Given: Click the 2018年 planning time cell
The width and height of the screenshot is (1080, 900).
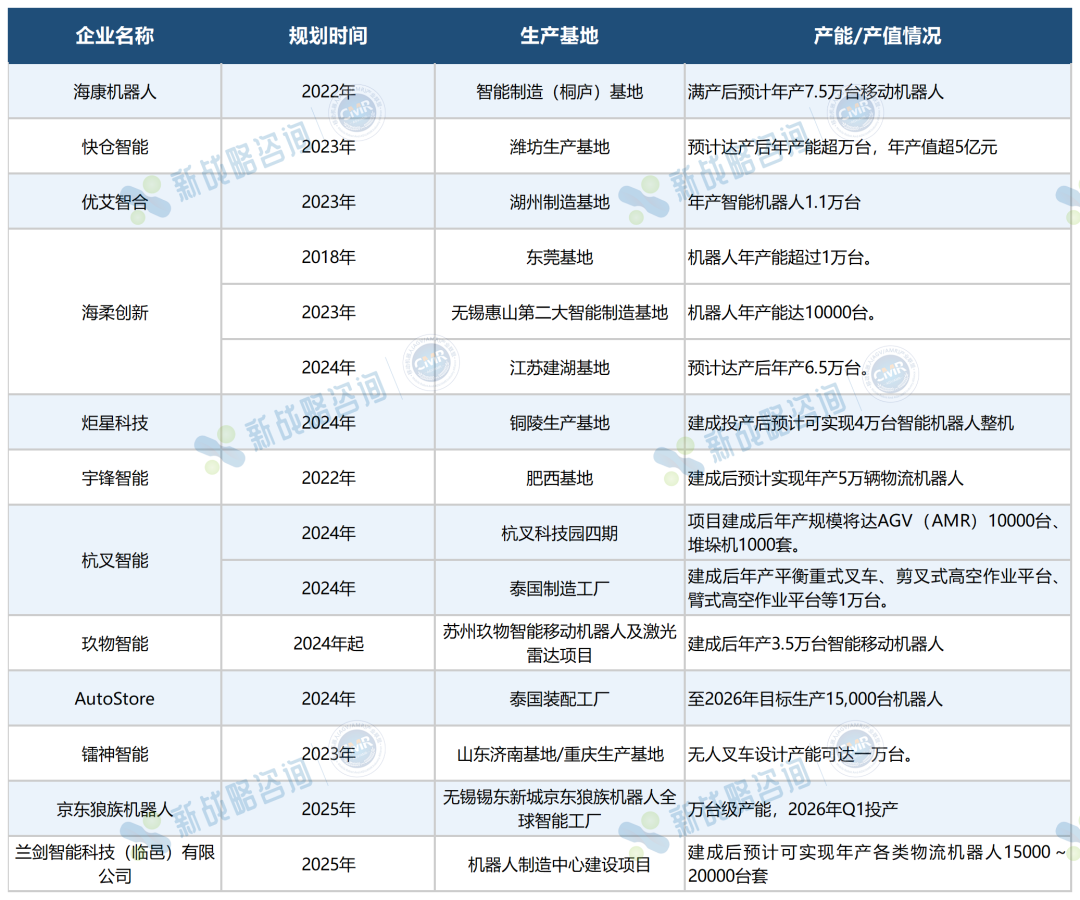Looking at the screenshot, I should coord(328,257).
